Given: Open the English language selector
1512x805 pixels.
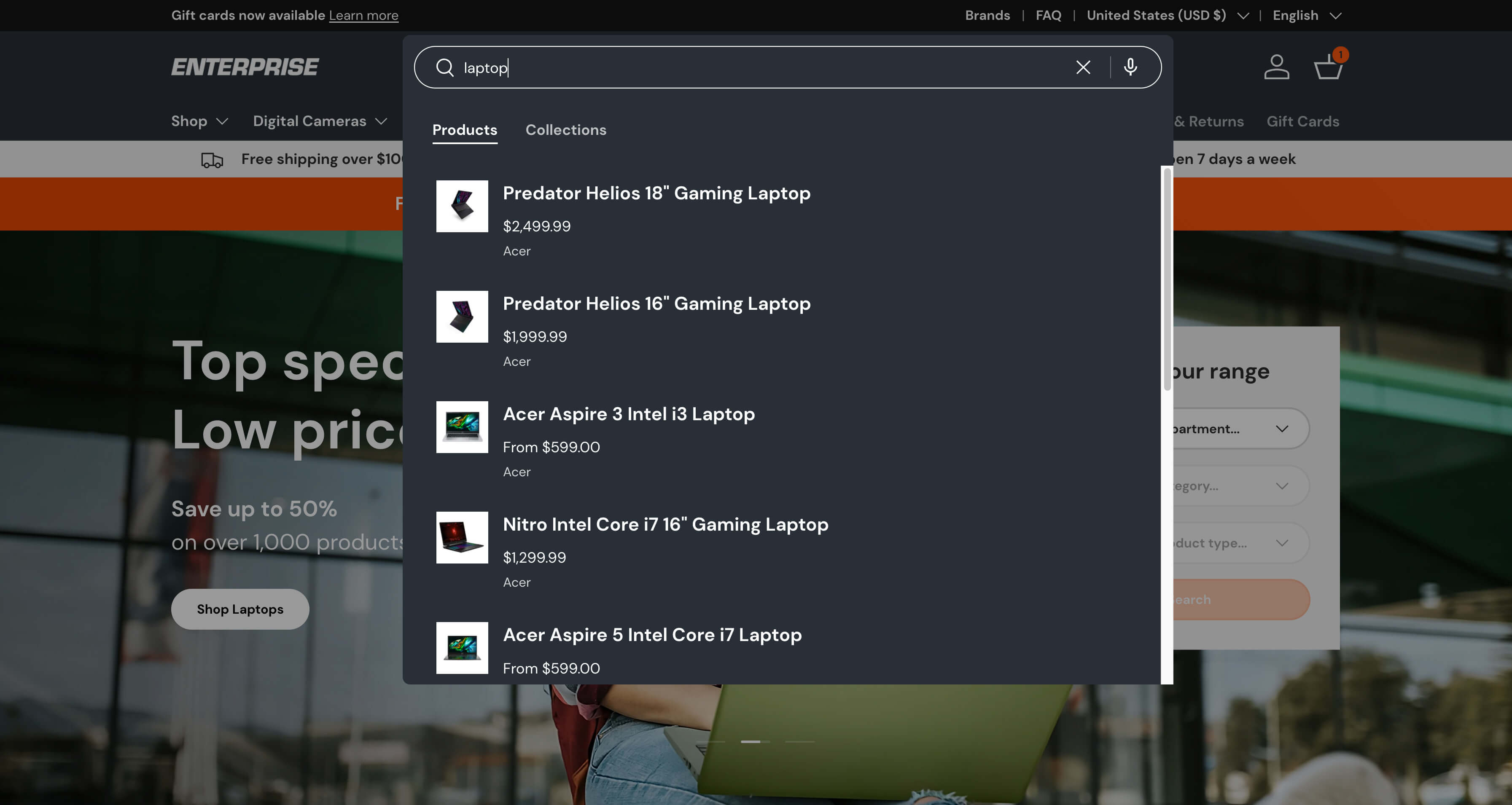Looking at the screenshot, I should 1307,15.
